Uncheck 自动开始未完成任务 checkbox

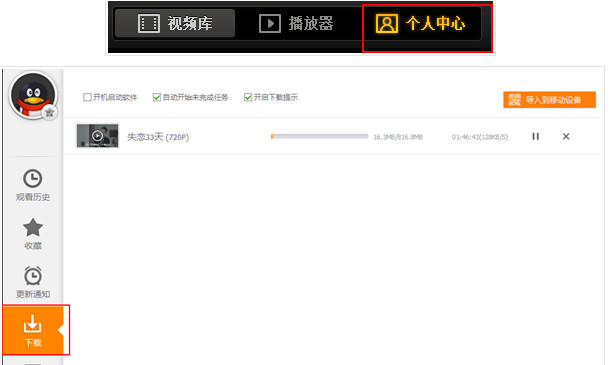[x=157, y=97]
